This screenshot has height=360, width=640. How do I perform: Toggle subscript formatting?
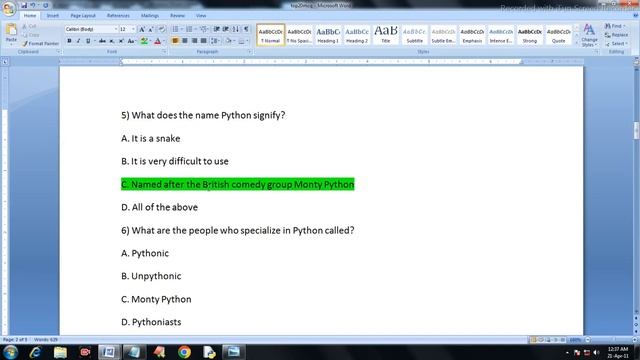click(111, 41)
